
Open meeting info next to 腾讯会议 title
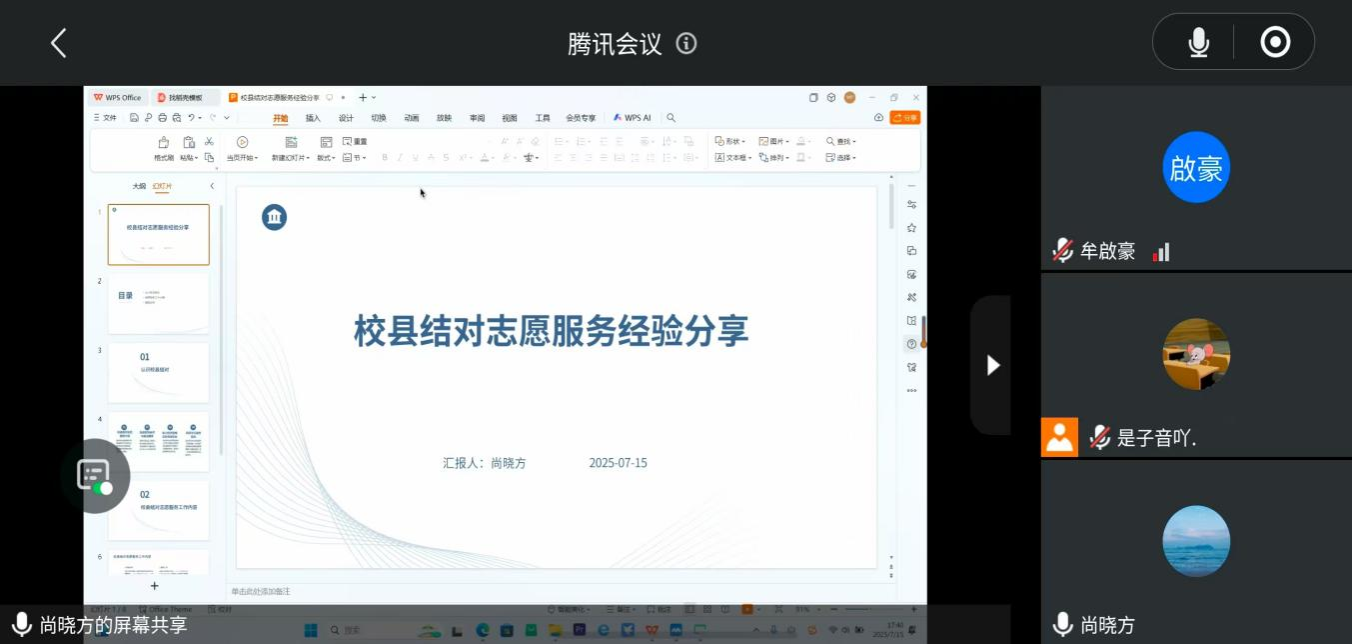(x=686, y=43)
